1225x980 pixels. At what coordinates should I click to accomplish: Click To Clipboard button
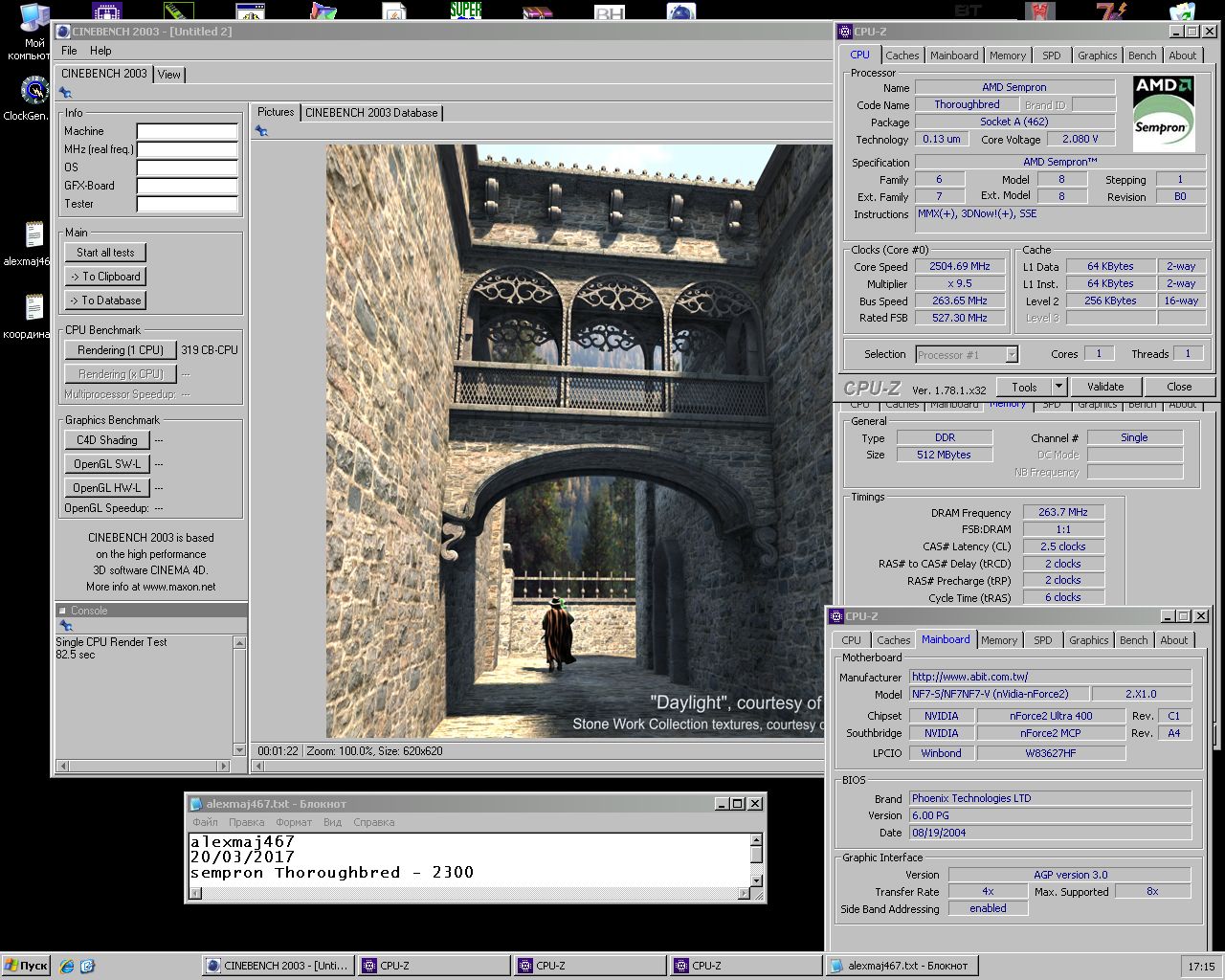pyautogui.click(x=105, y=277)
